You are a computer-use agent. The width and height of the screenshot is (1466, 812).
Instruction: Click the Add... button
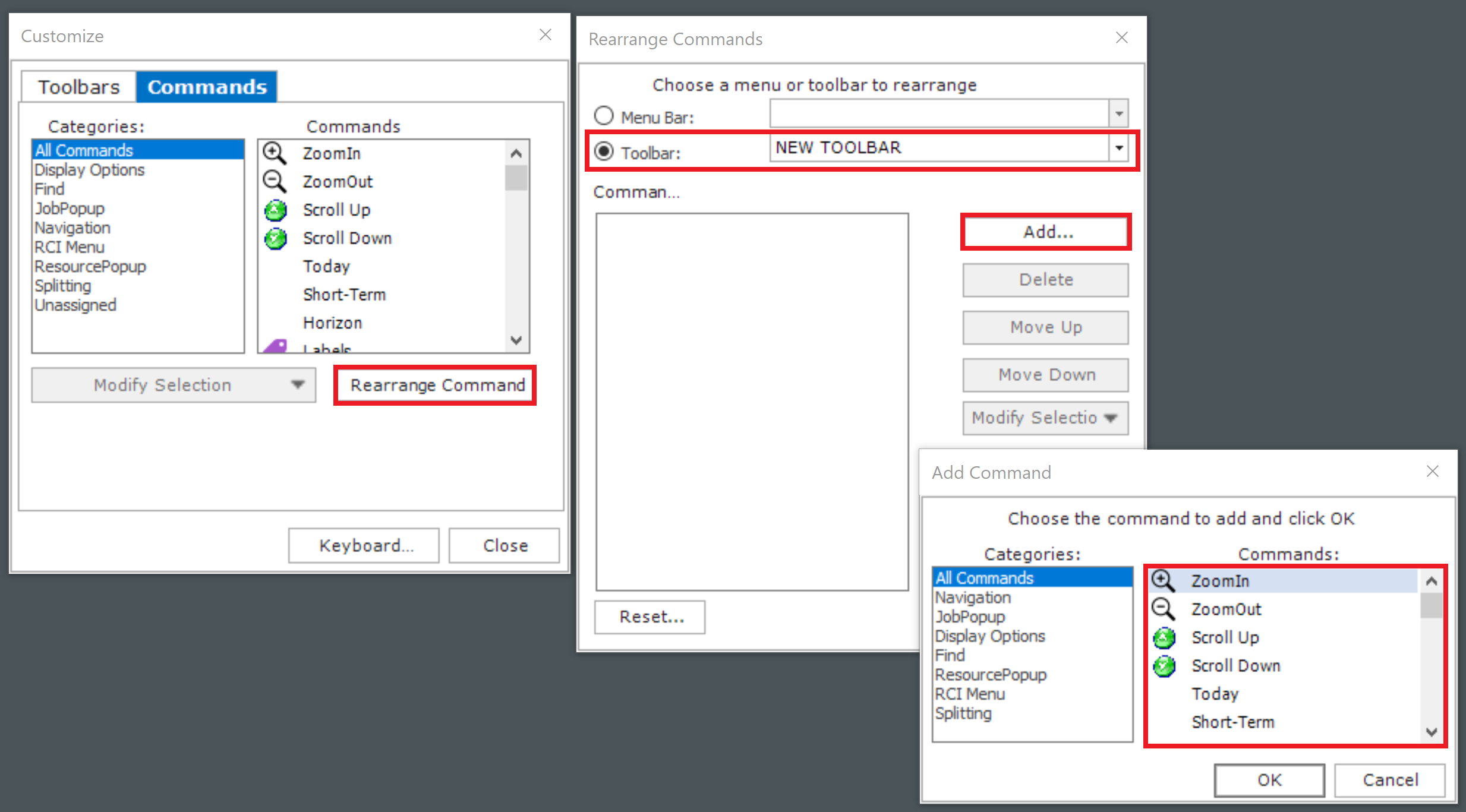[x=1046, y=232]
